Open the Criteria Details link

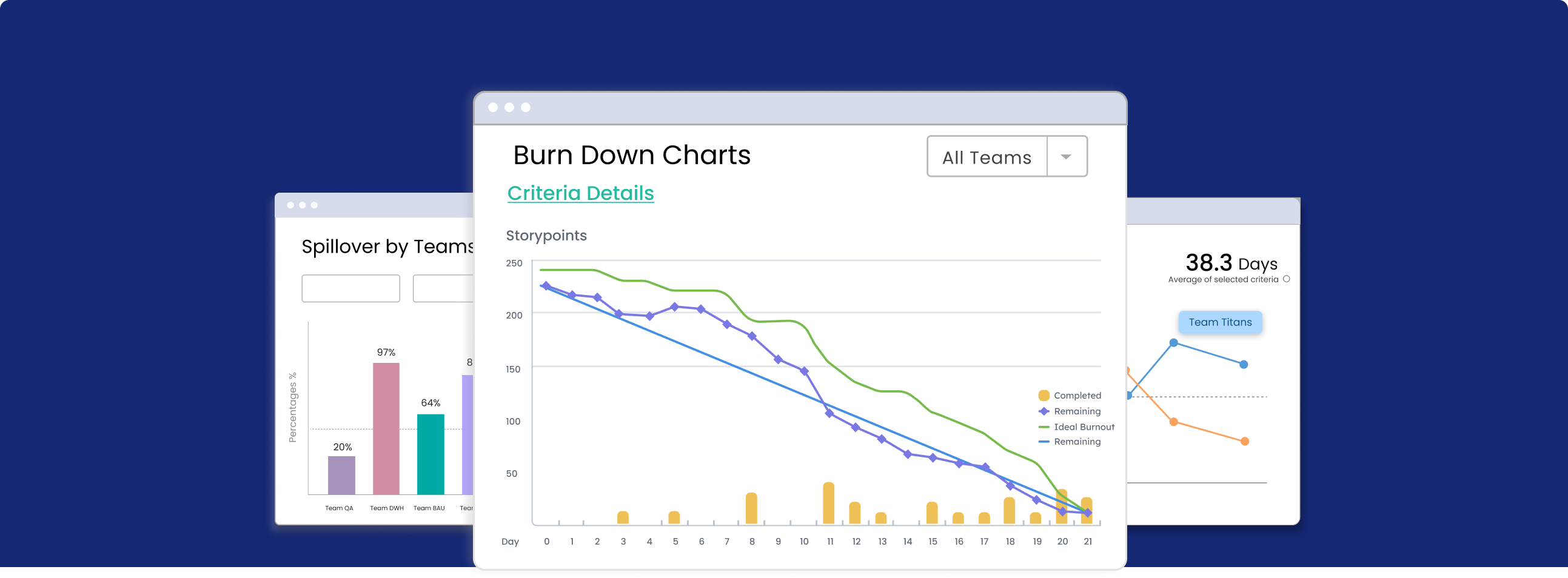coord(580,193)
